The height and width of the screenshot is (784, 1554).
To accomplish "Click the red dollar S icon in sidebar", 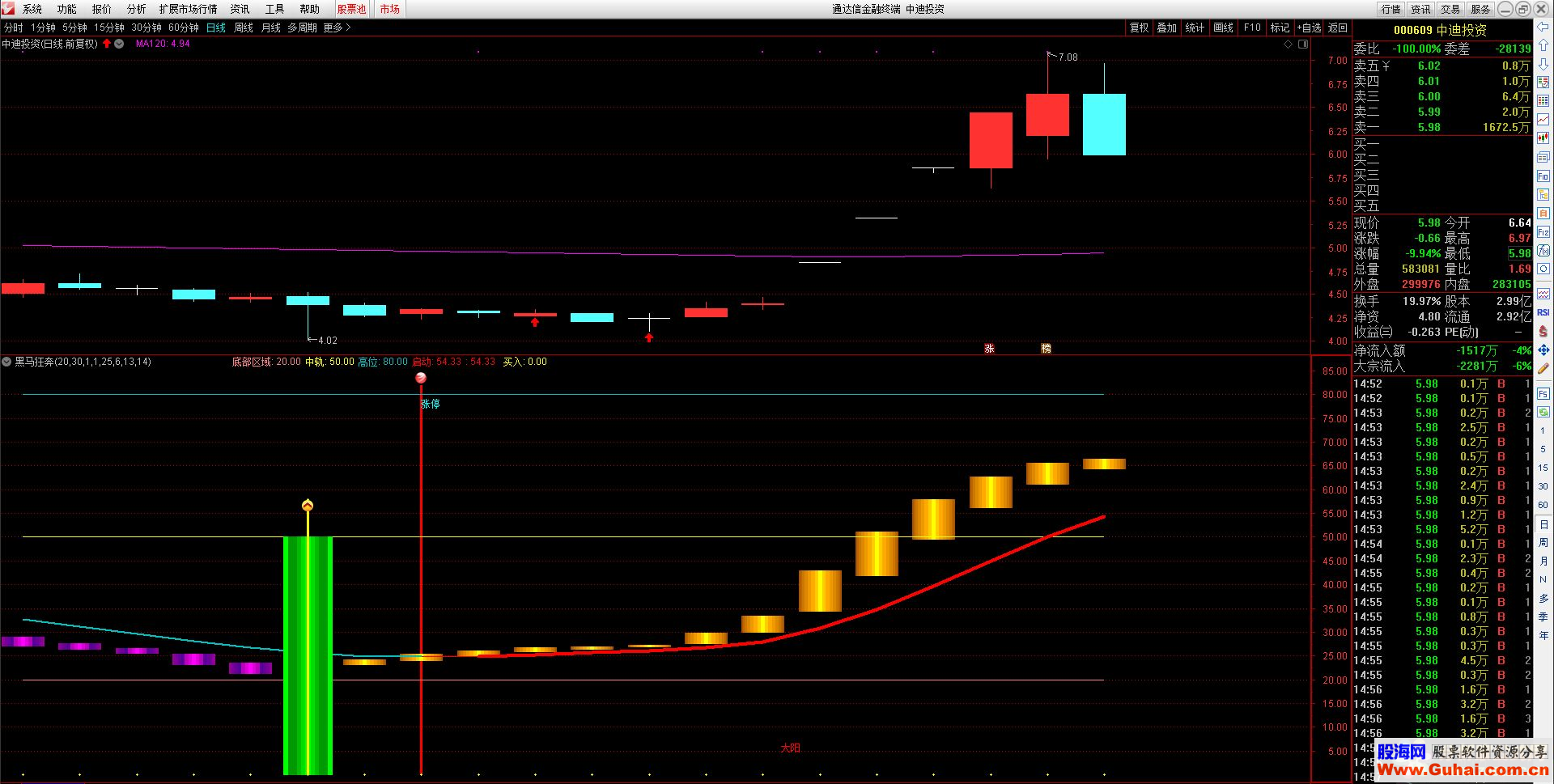I will click(1543, 331).
